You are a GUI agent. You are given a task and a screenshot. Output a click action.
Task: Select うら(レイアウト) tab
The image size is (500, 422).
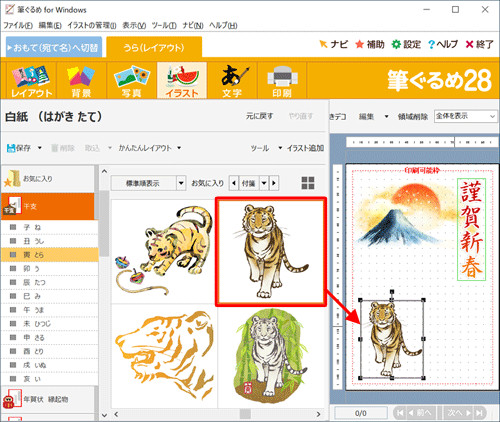pyautogui.click(x=154, y=47)
